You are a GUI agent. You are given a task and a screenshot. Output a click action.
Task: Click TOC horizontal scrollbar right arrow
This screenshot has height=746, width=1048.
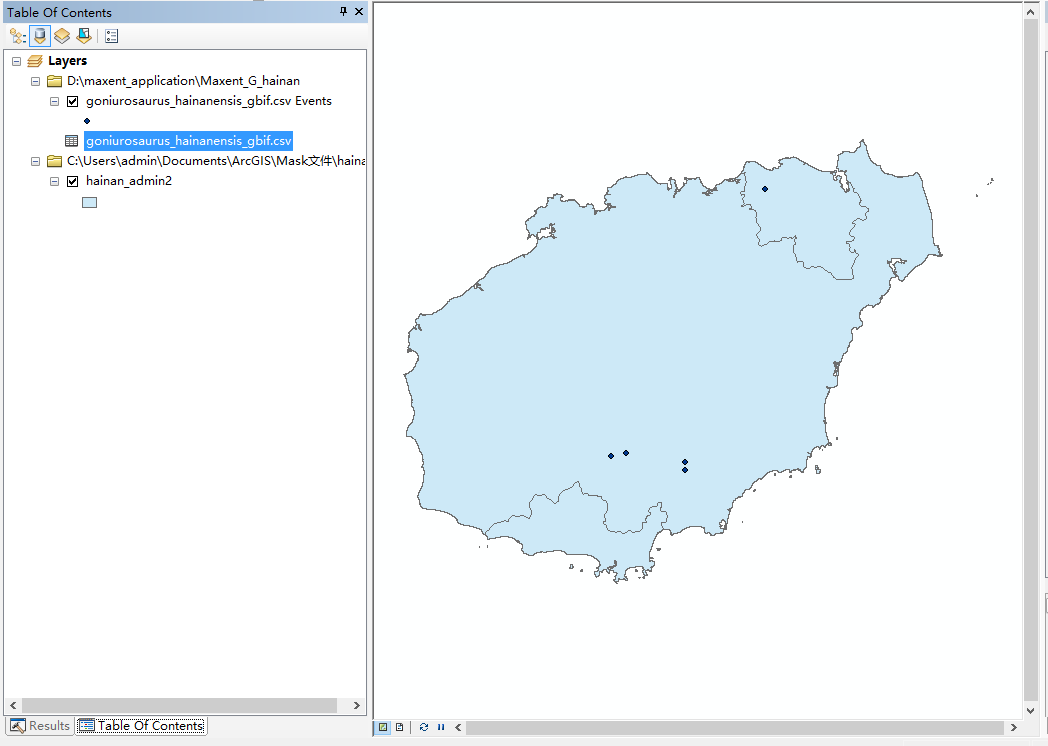click(357, 705)
